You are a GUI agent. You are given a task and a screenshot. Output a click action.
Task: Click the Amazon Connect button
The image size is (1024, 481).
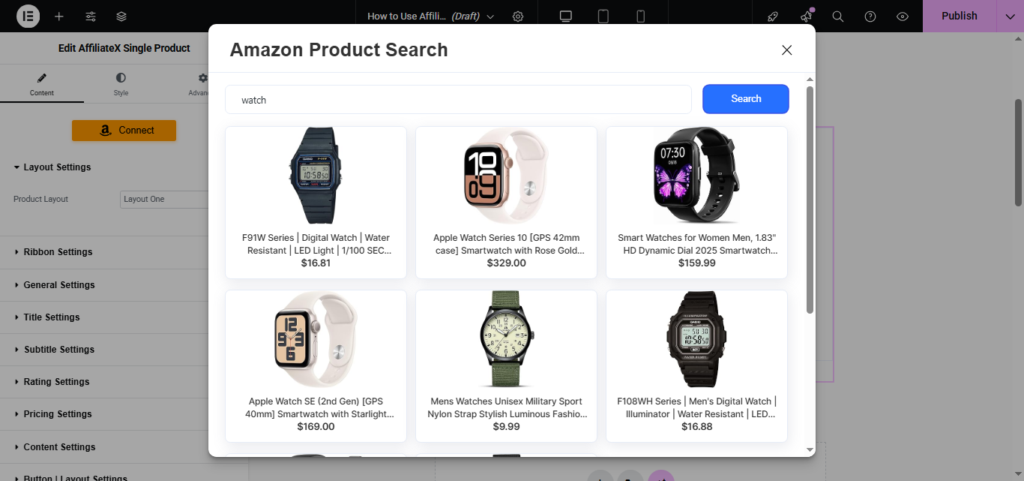124,130
